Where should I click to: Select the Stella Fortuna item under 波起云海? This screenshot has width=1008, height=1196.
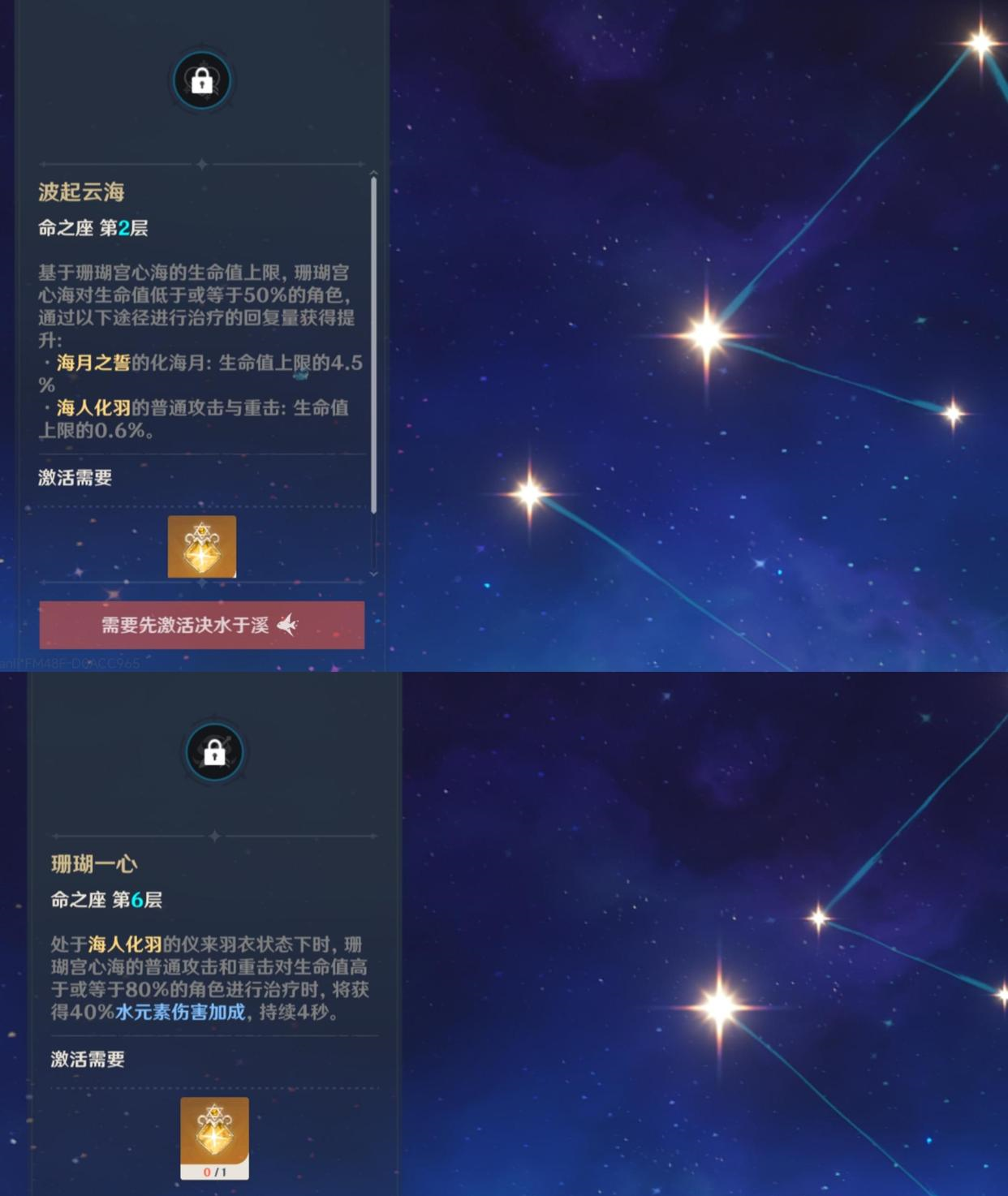[x=202, y=546]
